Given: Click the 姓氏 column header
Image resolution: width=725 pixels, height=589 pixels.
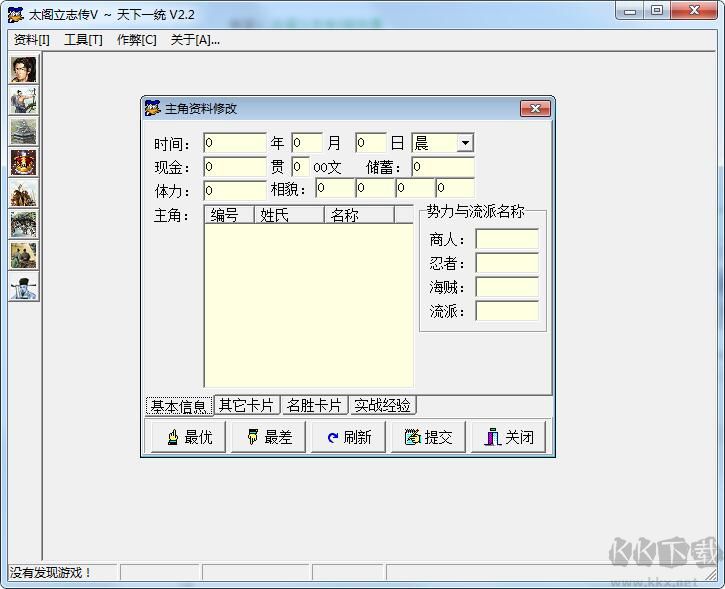Looking at the screenshot, I should click(289, 215).
